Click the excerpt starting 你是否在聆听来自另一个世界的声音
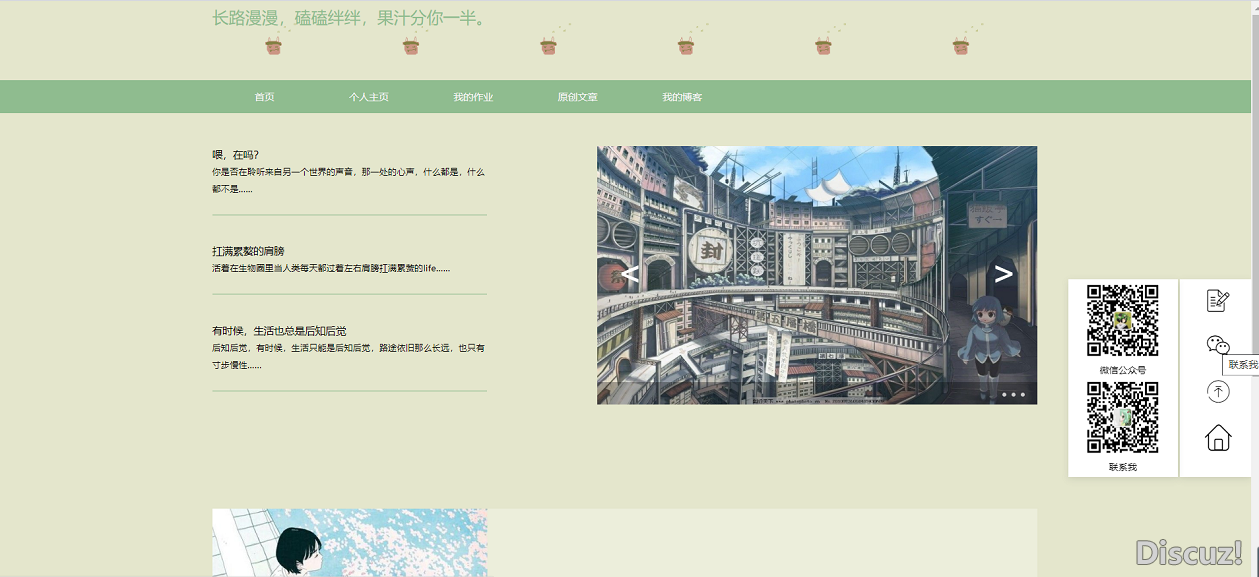1259x577 pixels. (348, 180)
